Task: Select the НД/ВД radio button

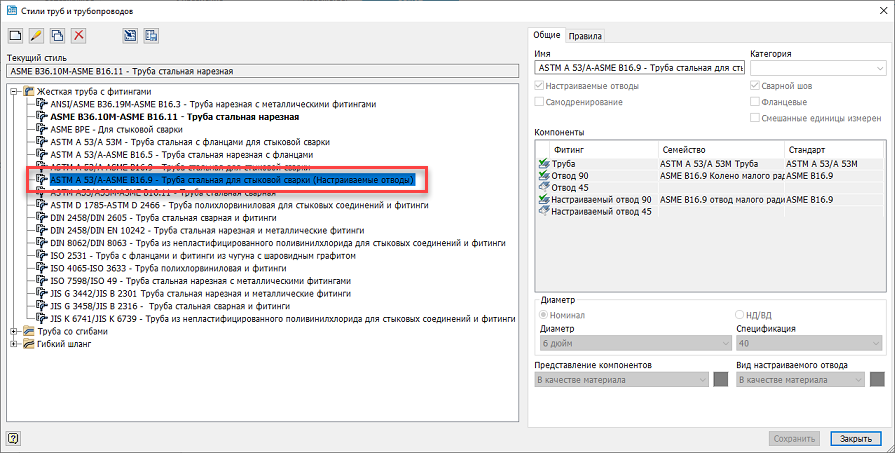Action: pyautogui.click(x=740, y=315)
